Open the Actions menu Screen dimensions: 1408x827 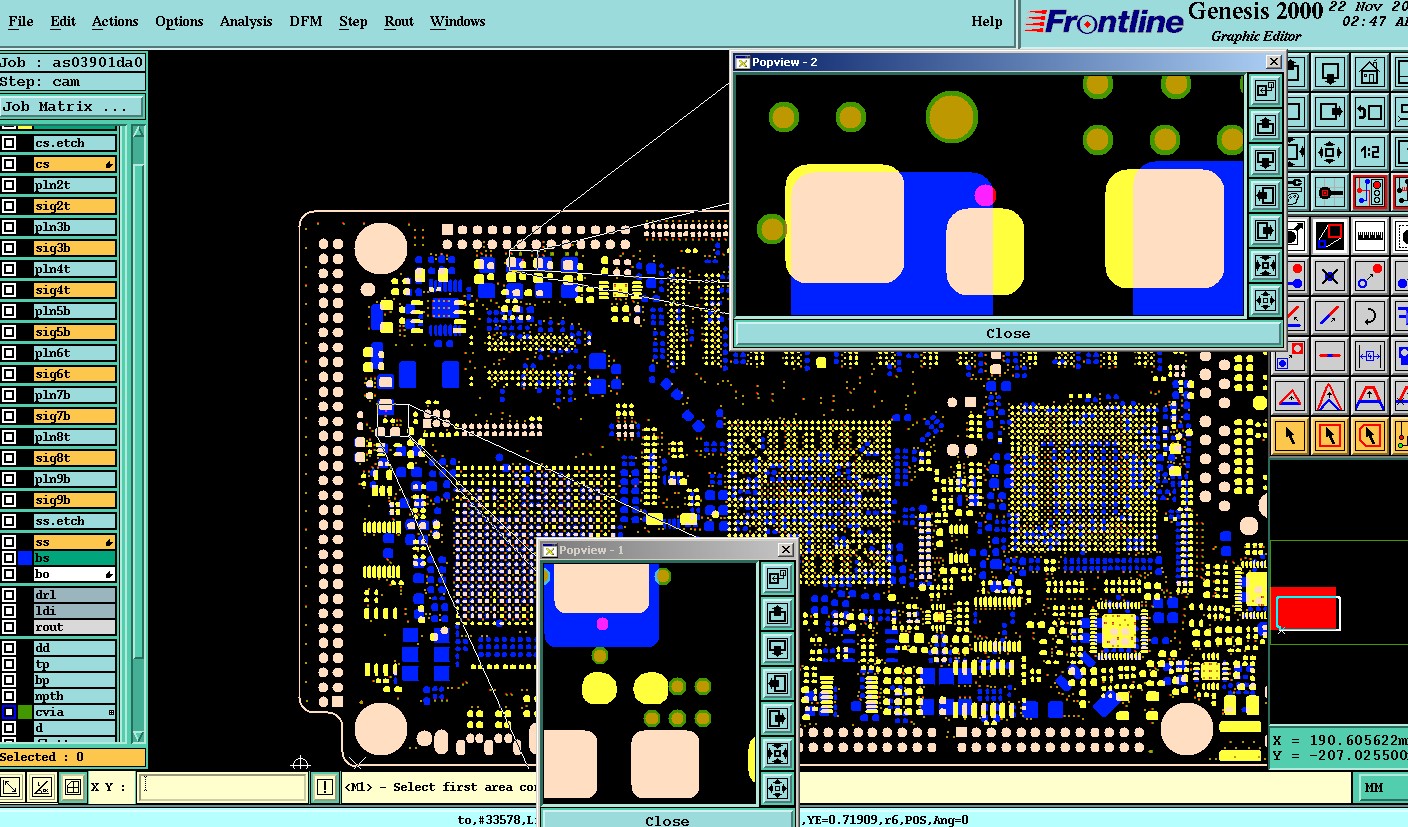point(115,21)
